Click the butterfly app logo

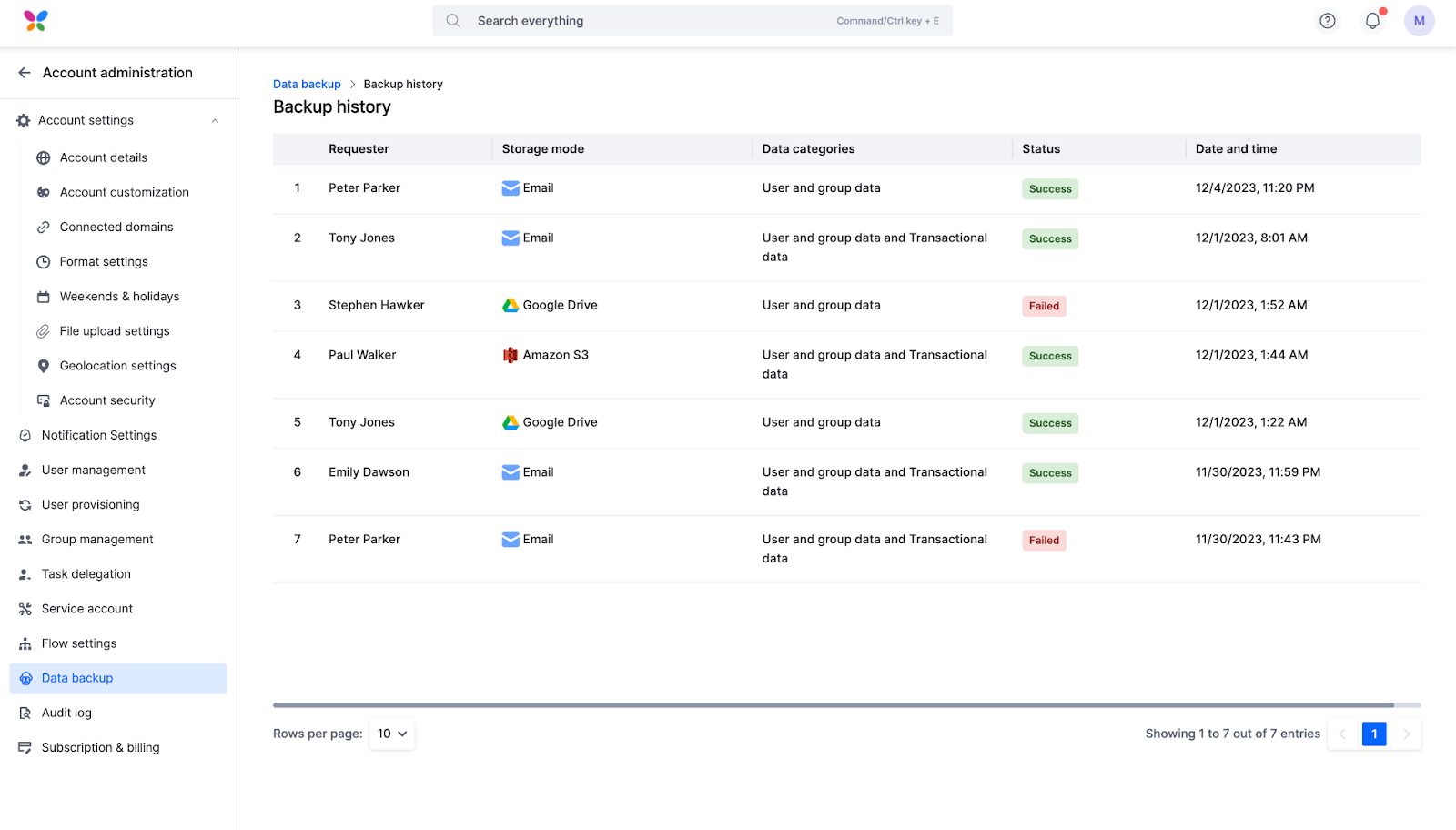tap(35, 21)
